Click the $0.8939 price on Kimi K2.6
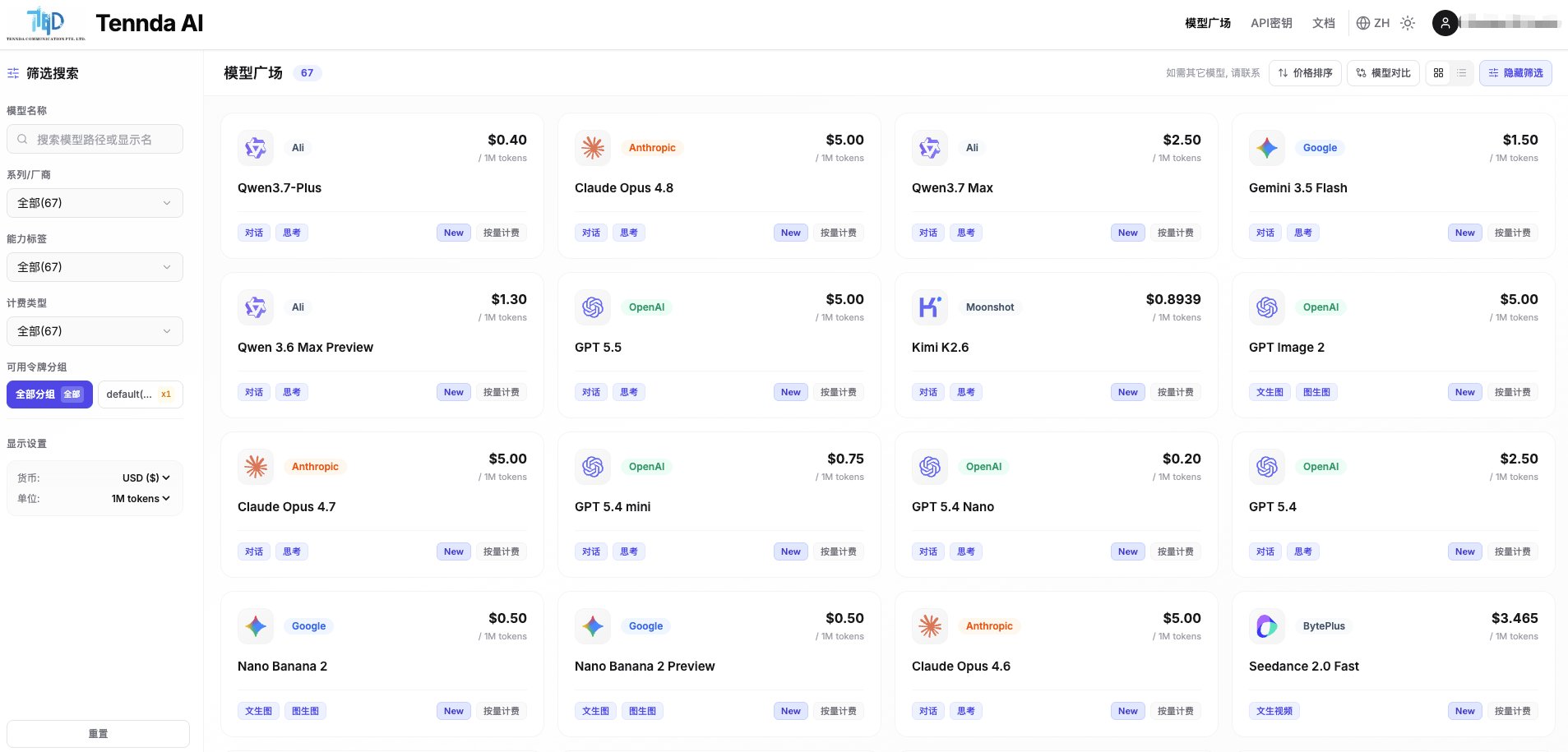The height and width of the screenshot is (752, 1568). click(x=1173, y=299)
